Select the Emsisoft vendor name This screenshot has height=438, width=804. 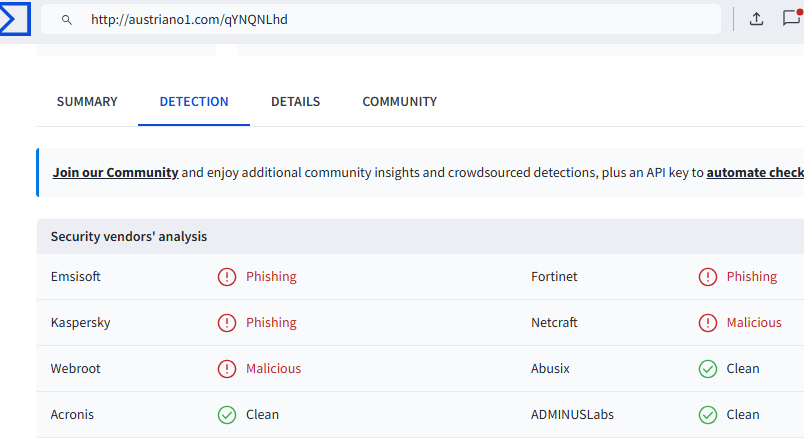tap(75, 276)
